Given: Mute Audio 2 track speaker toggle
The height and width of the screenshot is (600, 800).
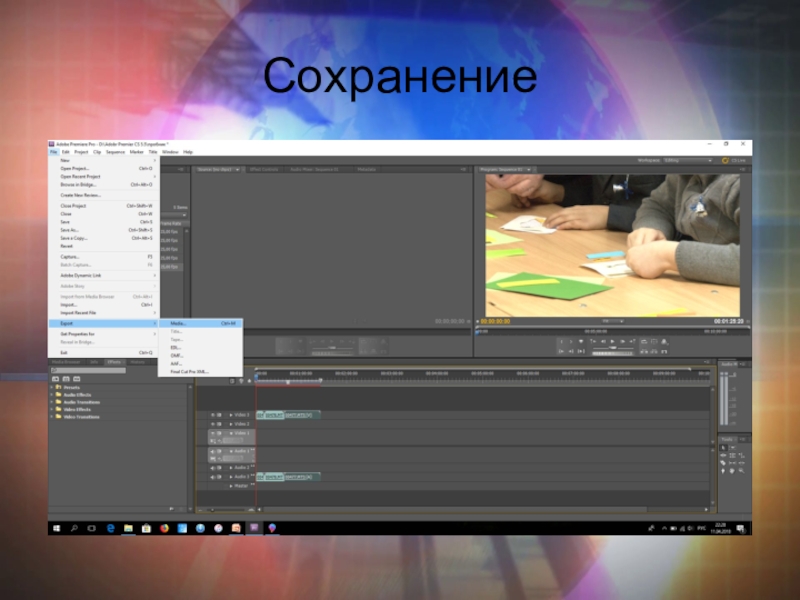Looking at the screenshot, I should click(x=213, y=467).
